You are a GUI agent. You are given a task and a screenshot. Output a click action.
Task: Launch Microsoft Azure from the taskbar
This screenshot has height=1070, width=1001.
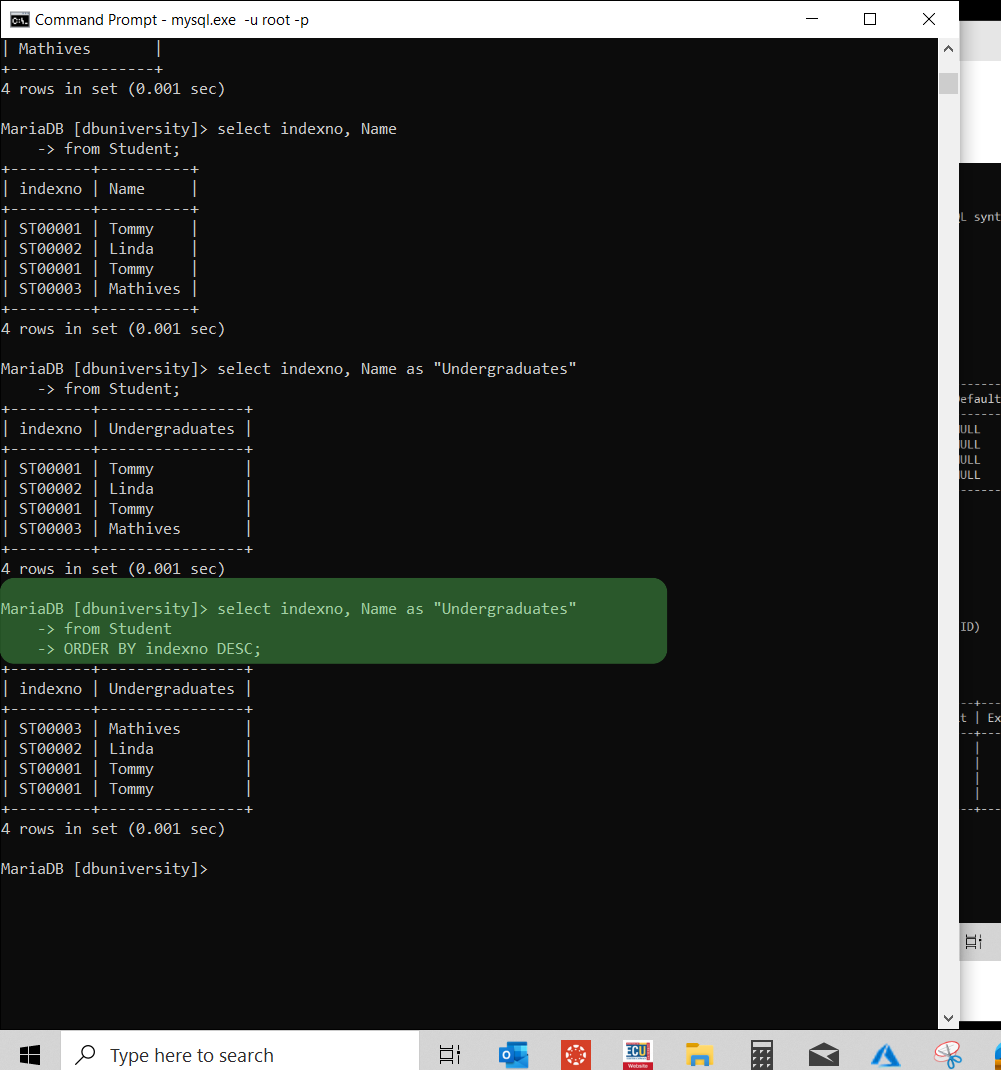(885, 1052)
